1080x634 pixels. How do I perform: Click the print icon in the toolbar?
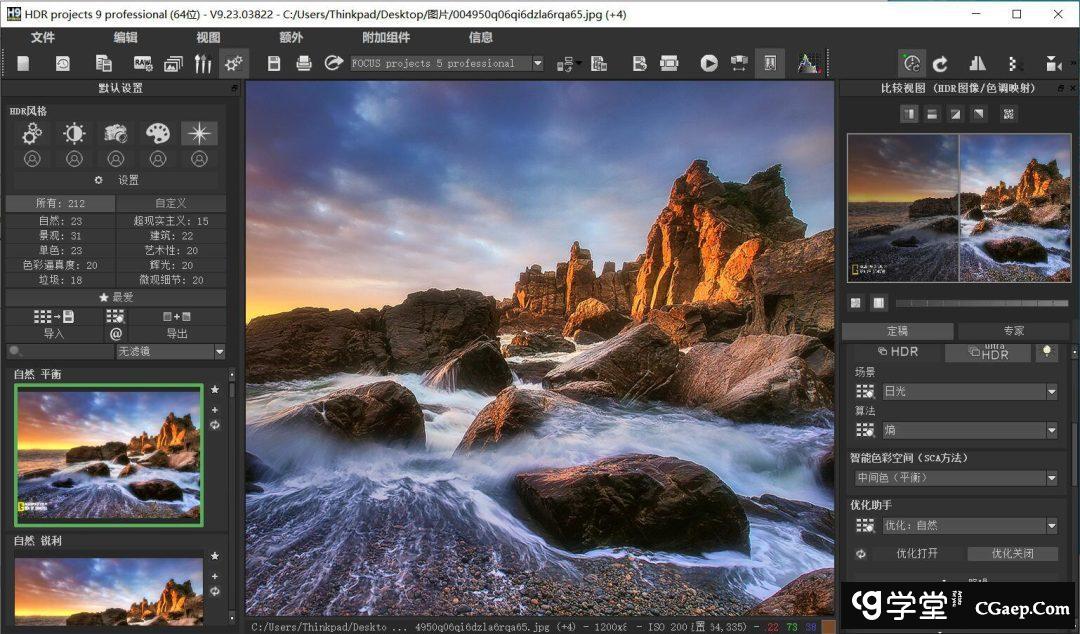pos(304,64)
